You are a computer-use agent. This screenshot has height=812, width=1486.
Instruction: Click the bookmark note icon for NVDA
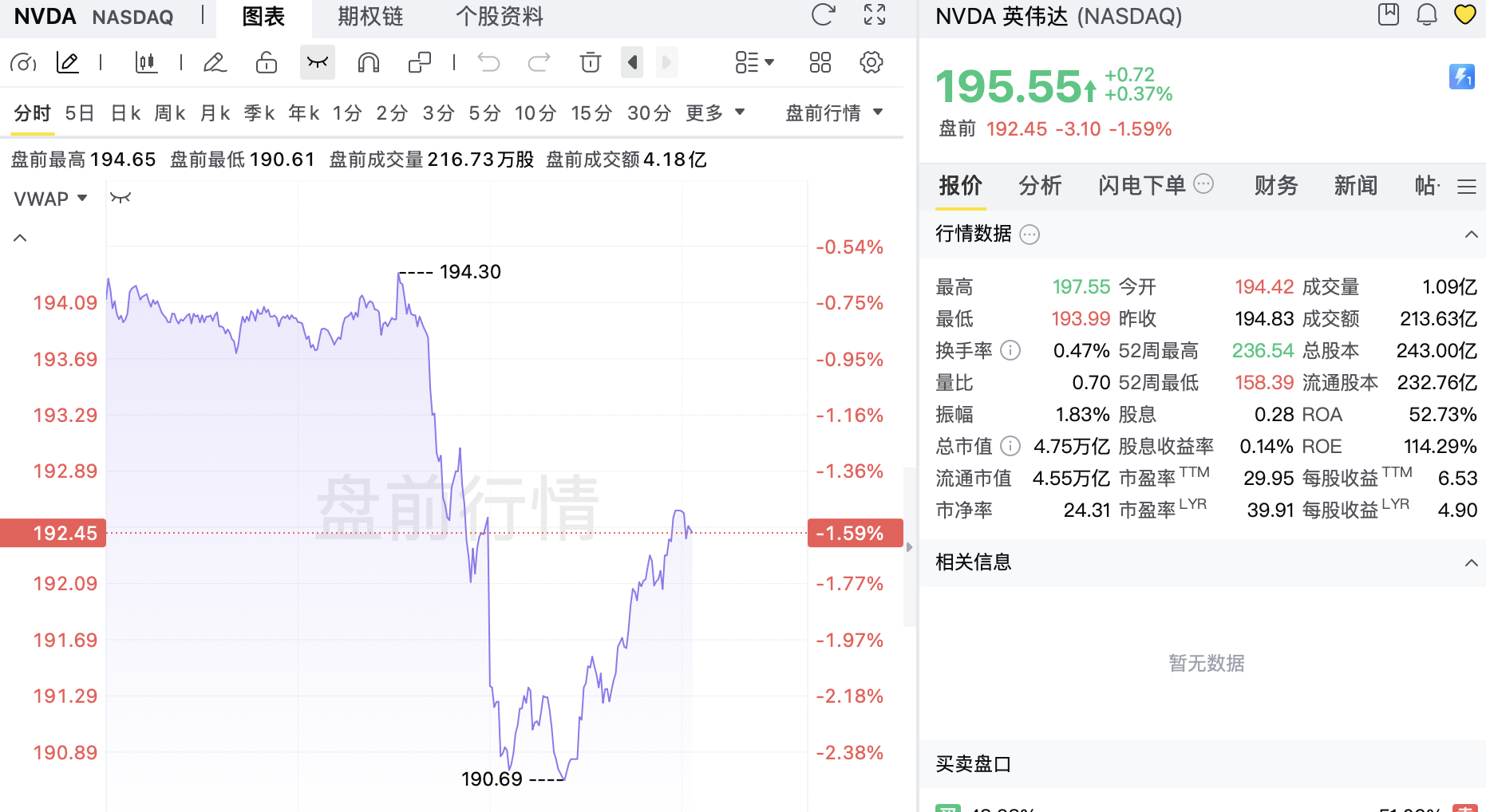pyautogui.click(x=1389, y=14)
